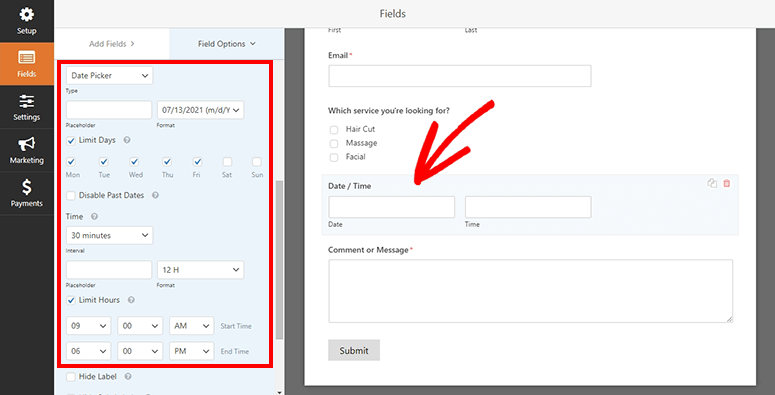Click the Comment or Message textarea

(530, 291)
